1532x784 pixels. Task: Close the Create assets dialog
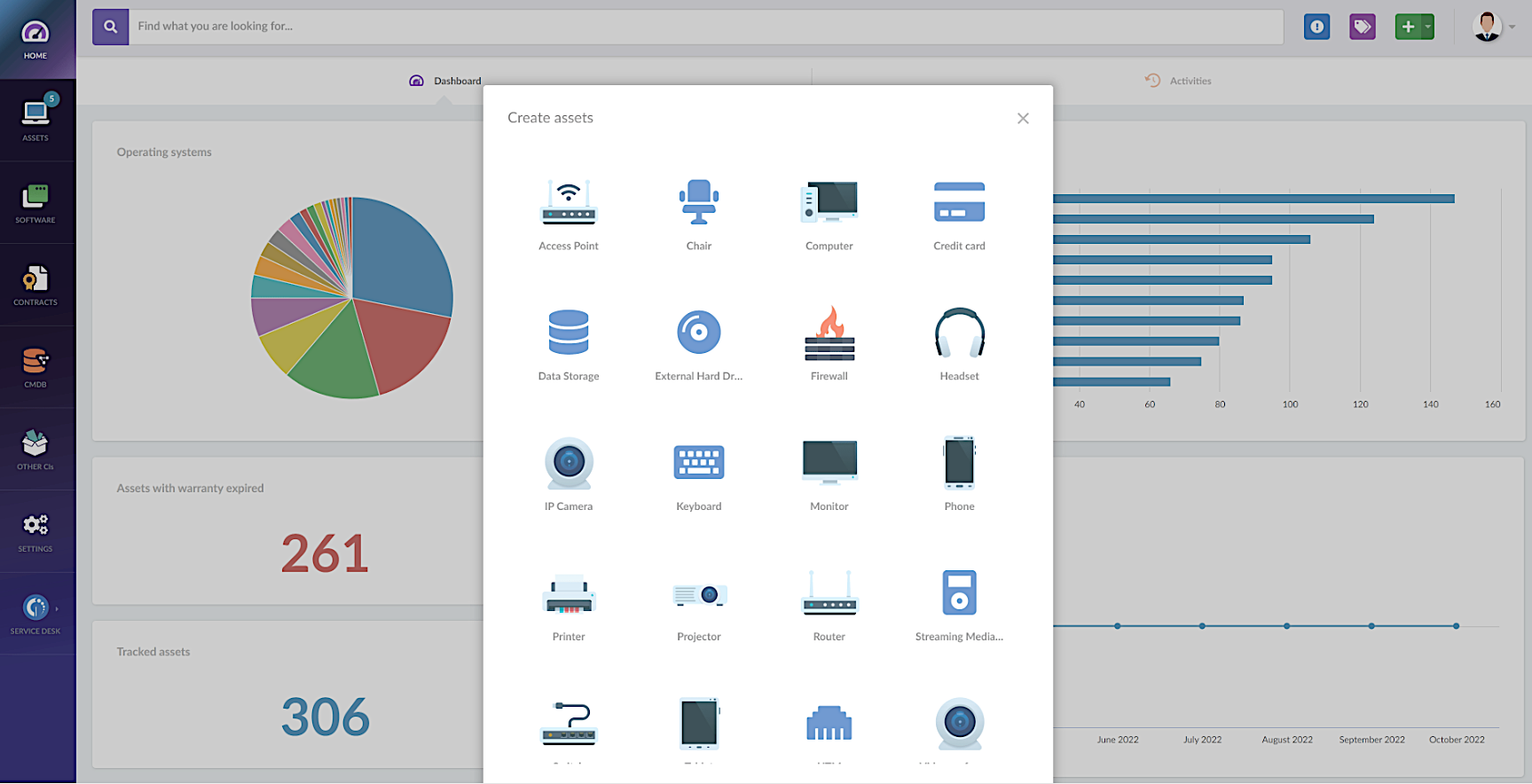tap(1023, 119)
